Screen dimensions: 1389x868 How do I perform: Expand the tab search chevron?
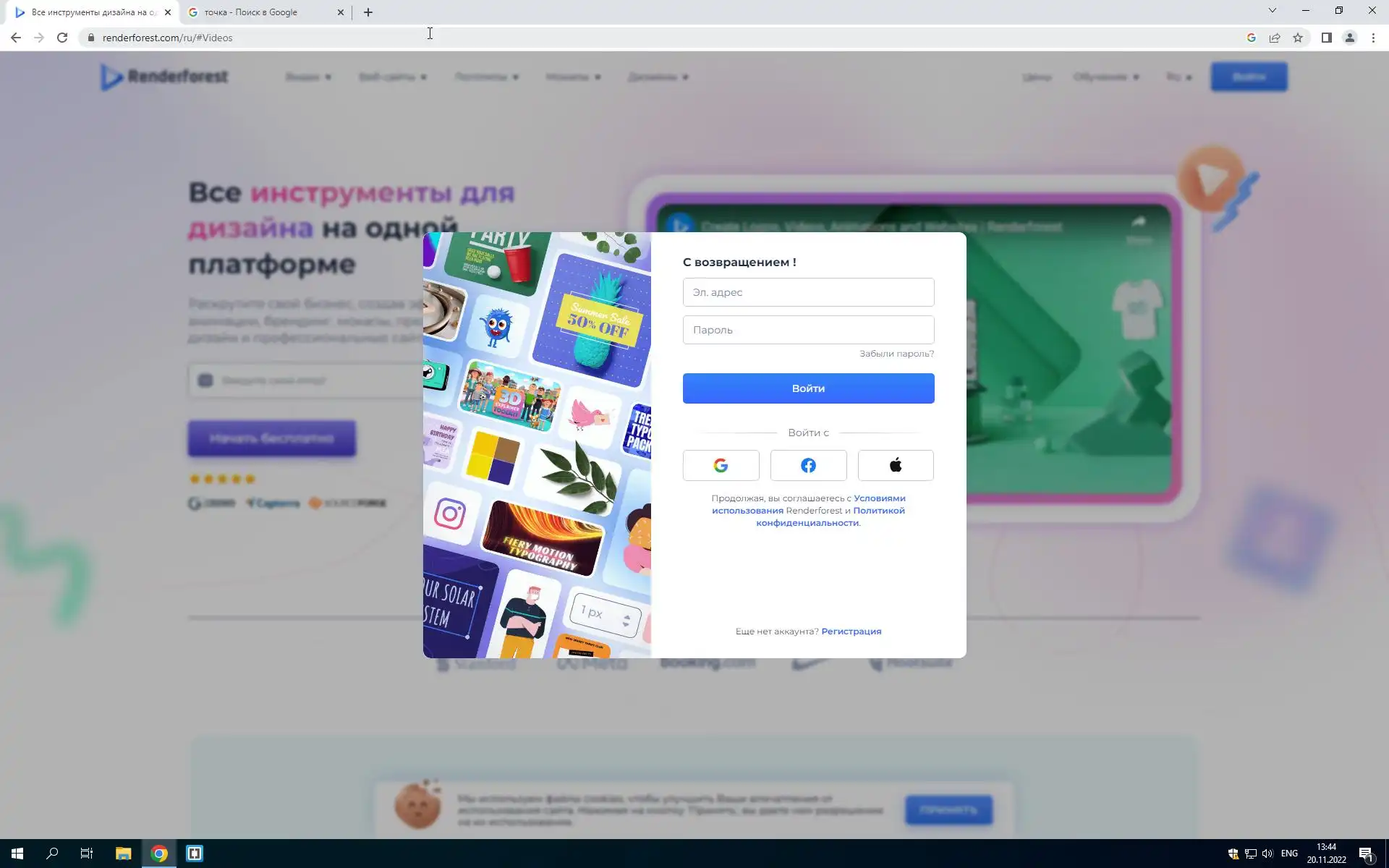(x=1272, y=10)
